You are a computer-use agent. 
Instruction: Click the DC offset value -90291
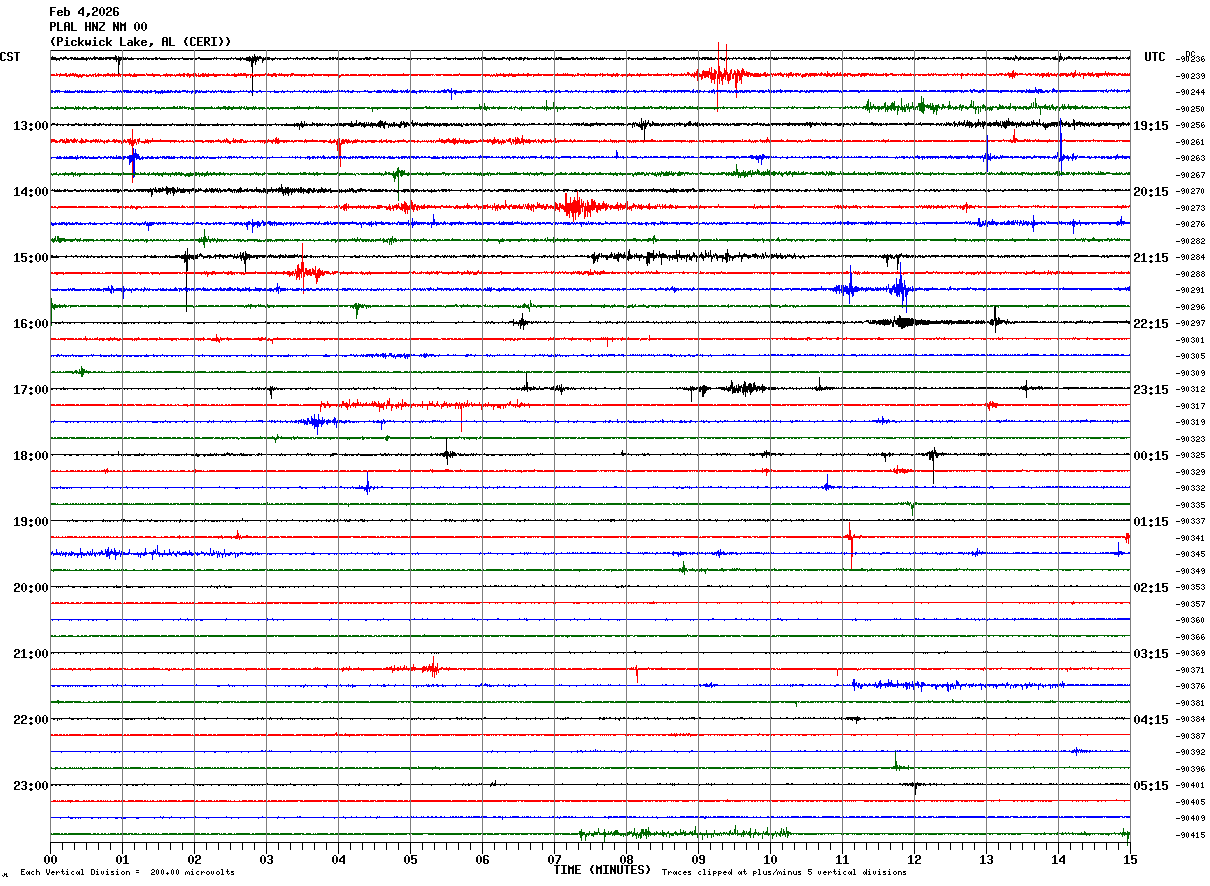click(x=1191, y=290)
